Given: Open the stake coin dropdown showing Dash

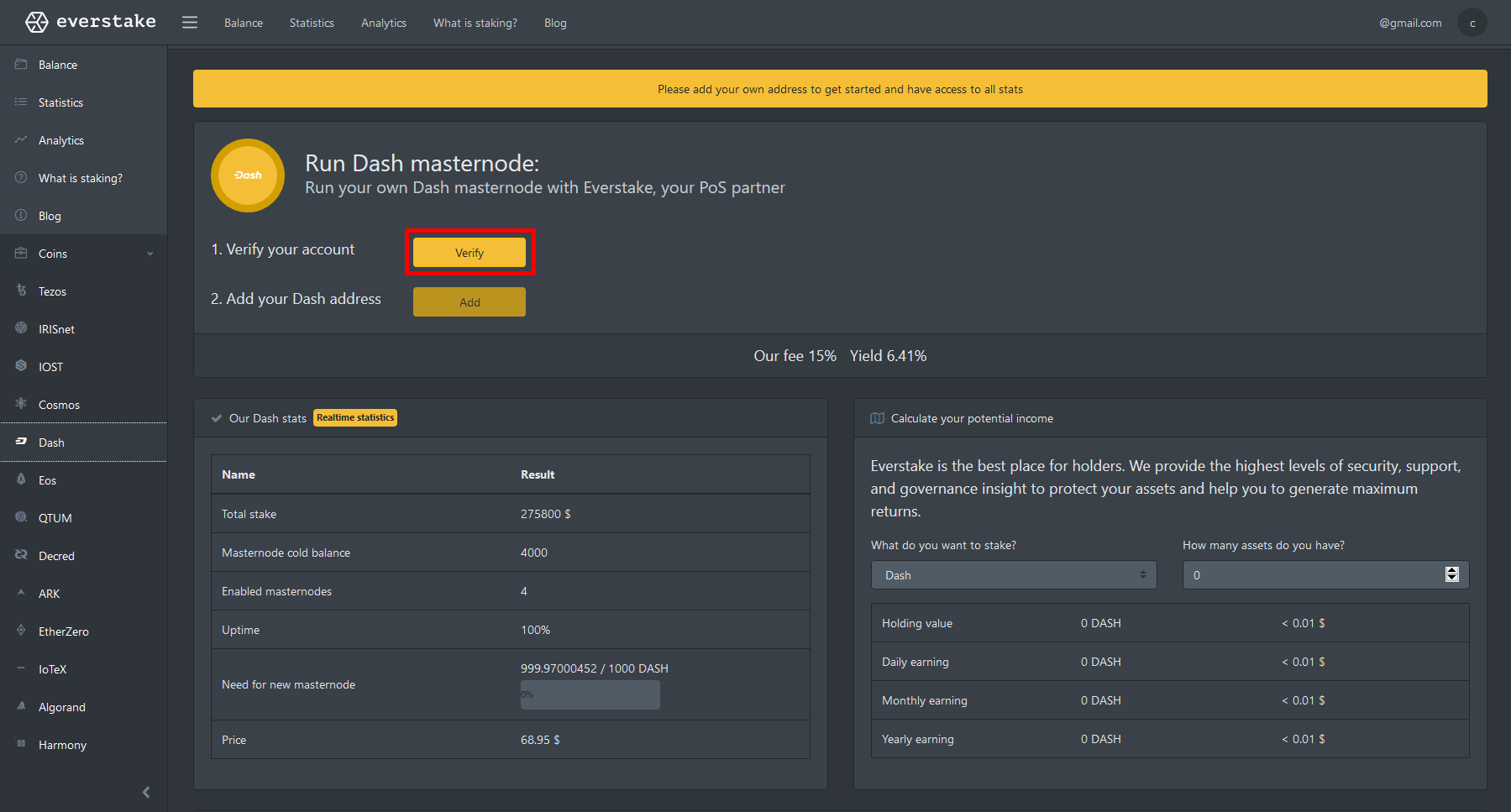Looking at the screenshot, I should click(x=1013, y=575).
